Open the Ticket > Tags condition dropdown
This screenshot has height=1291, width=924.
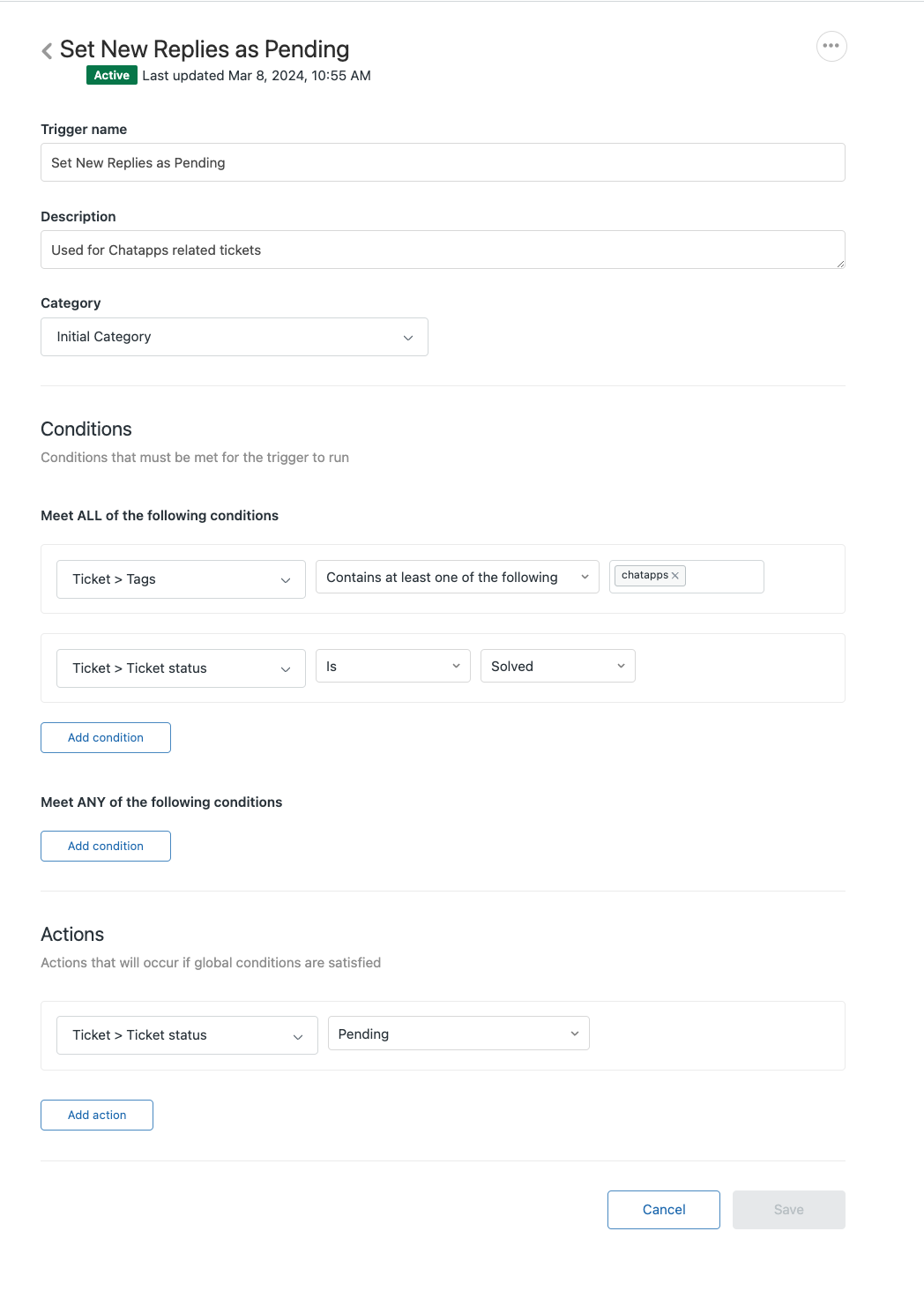(x=181, y=579)
